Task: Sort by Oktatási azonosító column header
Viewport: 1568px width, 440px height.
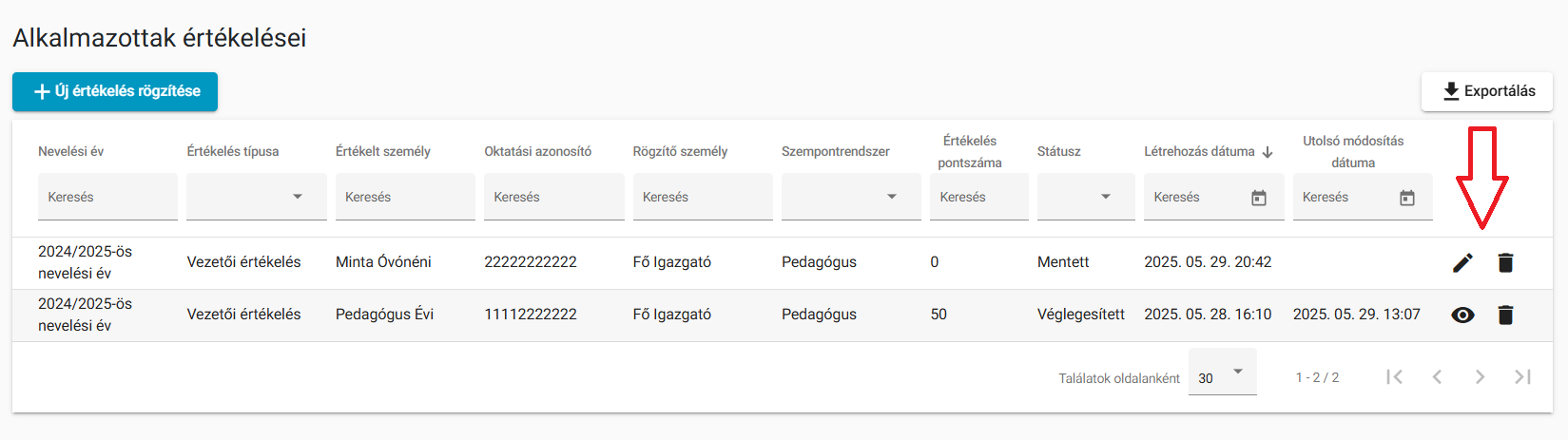Action: coord(537,151)
